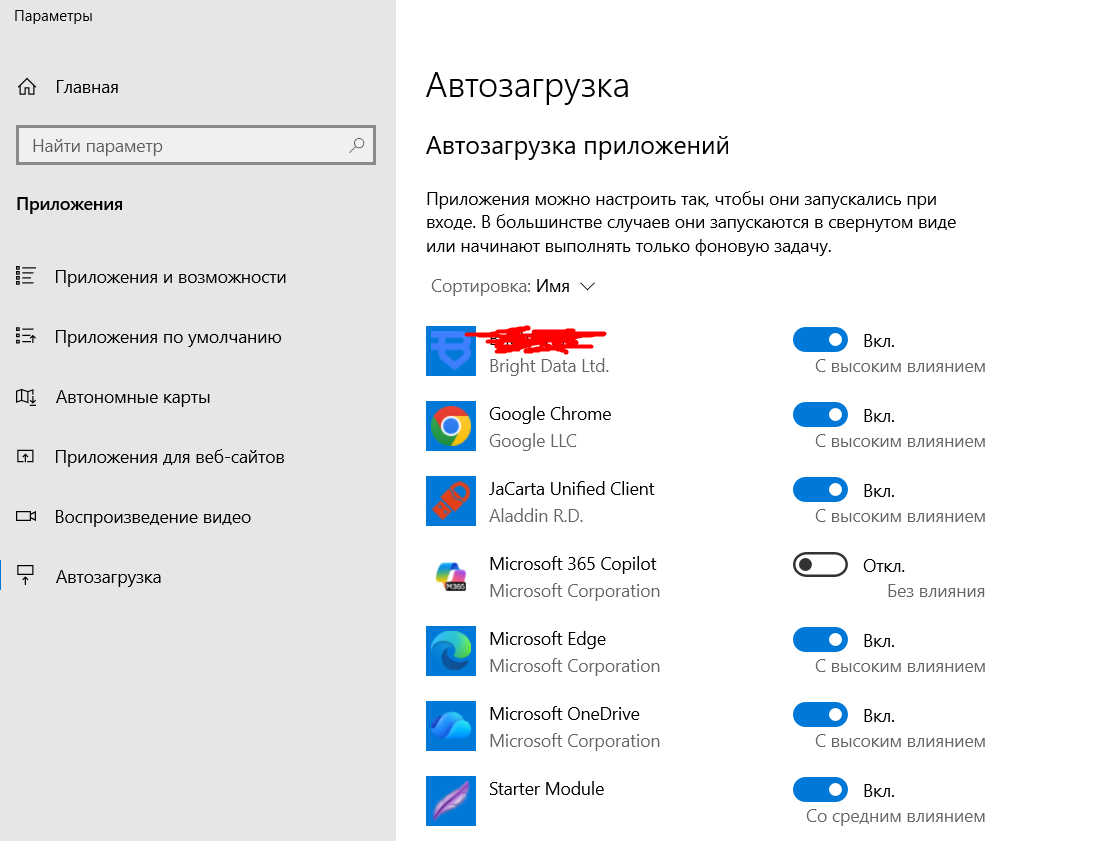This screenshot has height=841, width=1095.
Task: Open Приложения и возможности section
Action: pyautogui.click(x=170, y=277)
